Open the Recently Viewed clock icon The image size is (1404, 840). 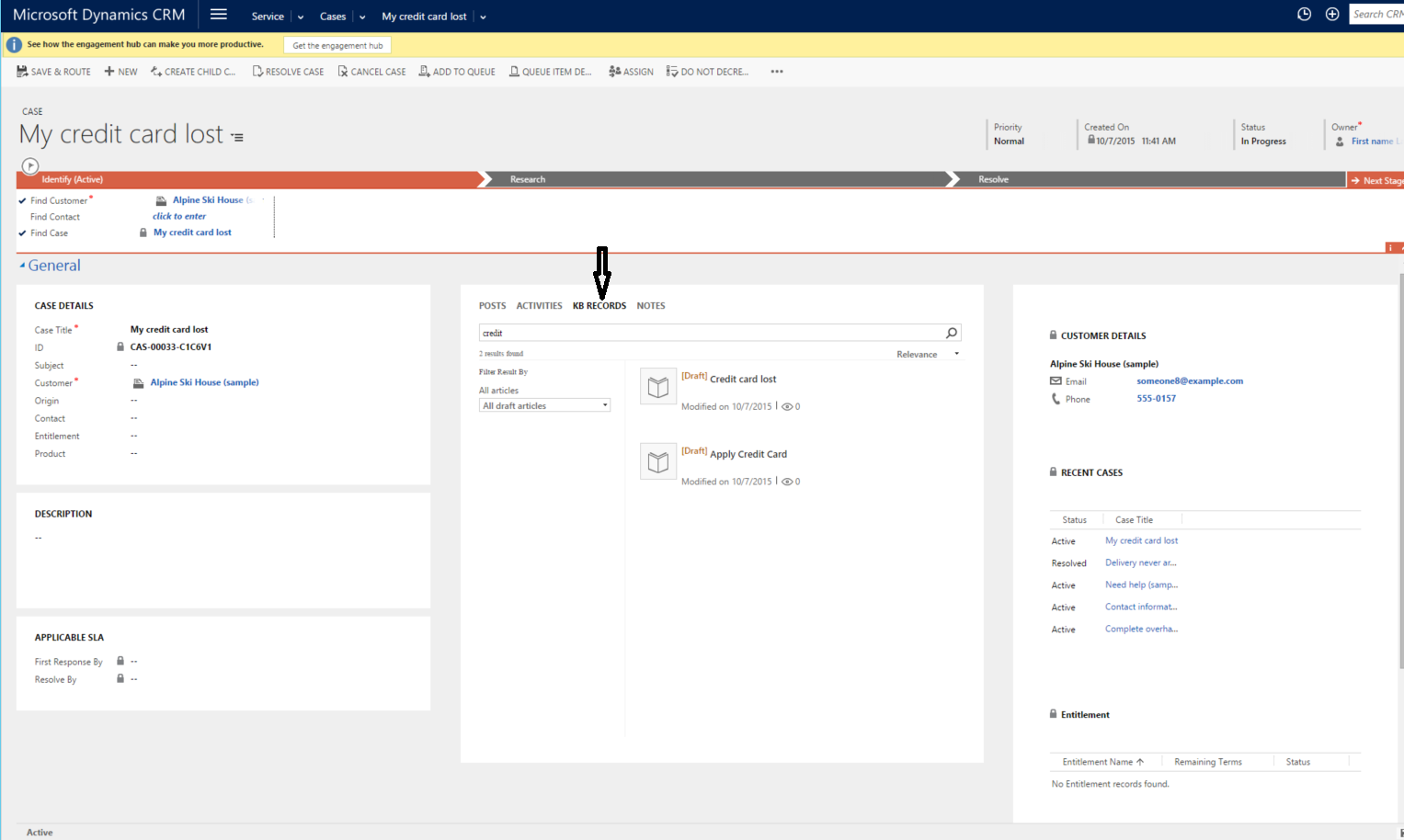pyautogui.click(x=1303, y=14)
